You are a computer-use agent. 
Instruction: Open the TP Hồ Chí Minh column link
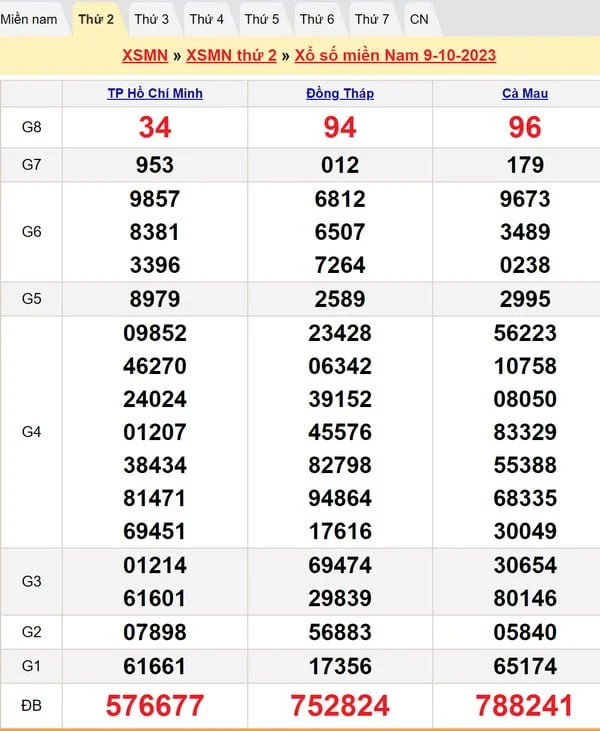pyautogui.click(x=155, y=93)
